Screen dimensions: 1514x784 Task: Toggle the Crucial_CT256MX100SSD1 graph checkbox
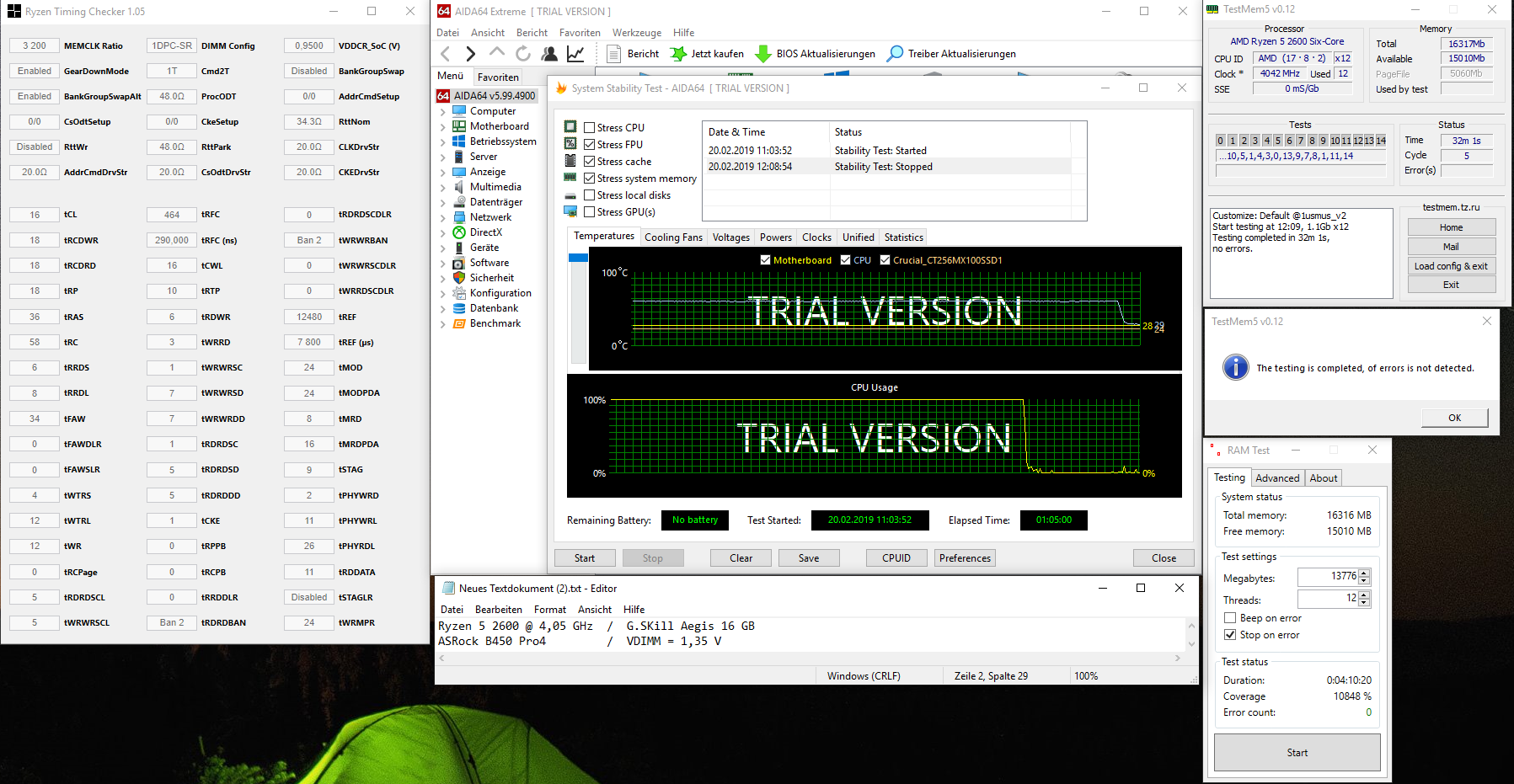885,260
